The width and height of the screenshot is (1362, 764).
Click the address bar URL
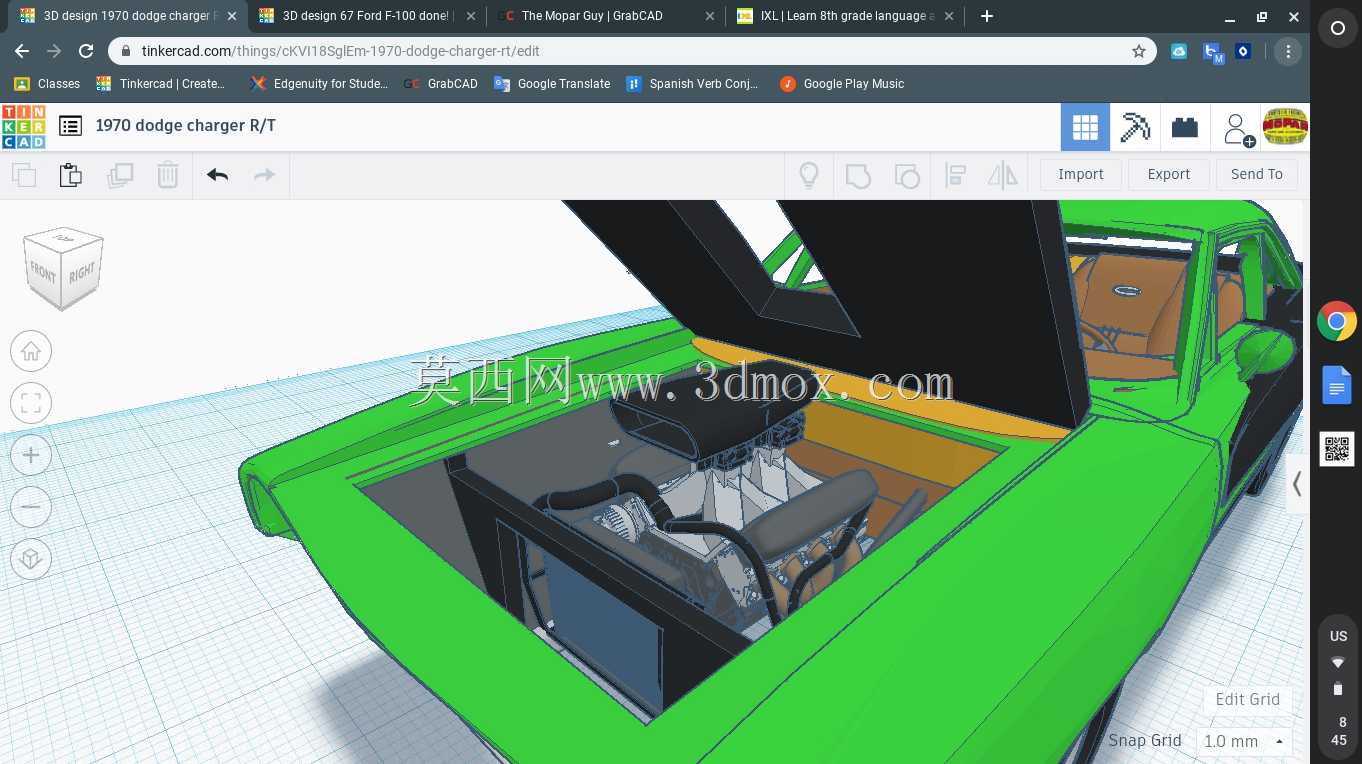click(x=341, y=51)
